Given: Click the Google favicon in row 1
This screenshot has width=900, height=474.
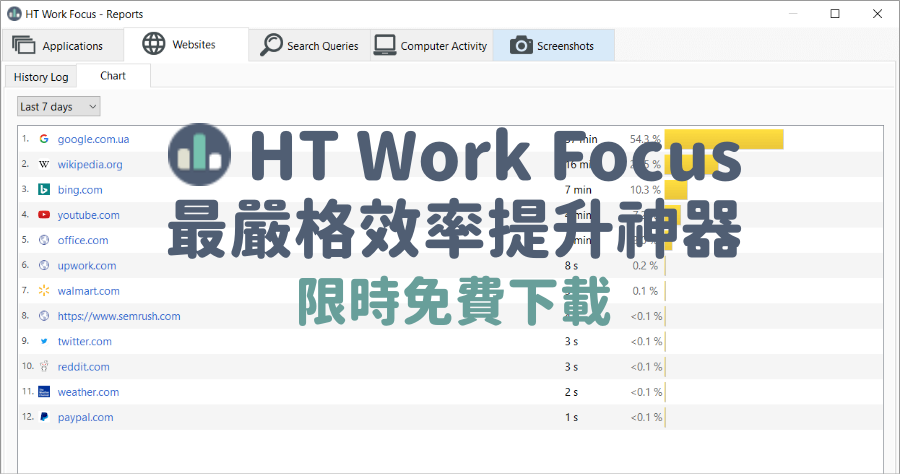Looking at the screenshot, I should coord(44,139).
